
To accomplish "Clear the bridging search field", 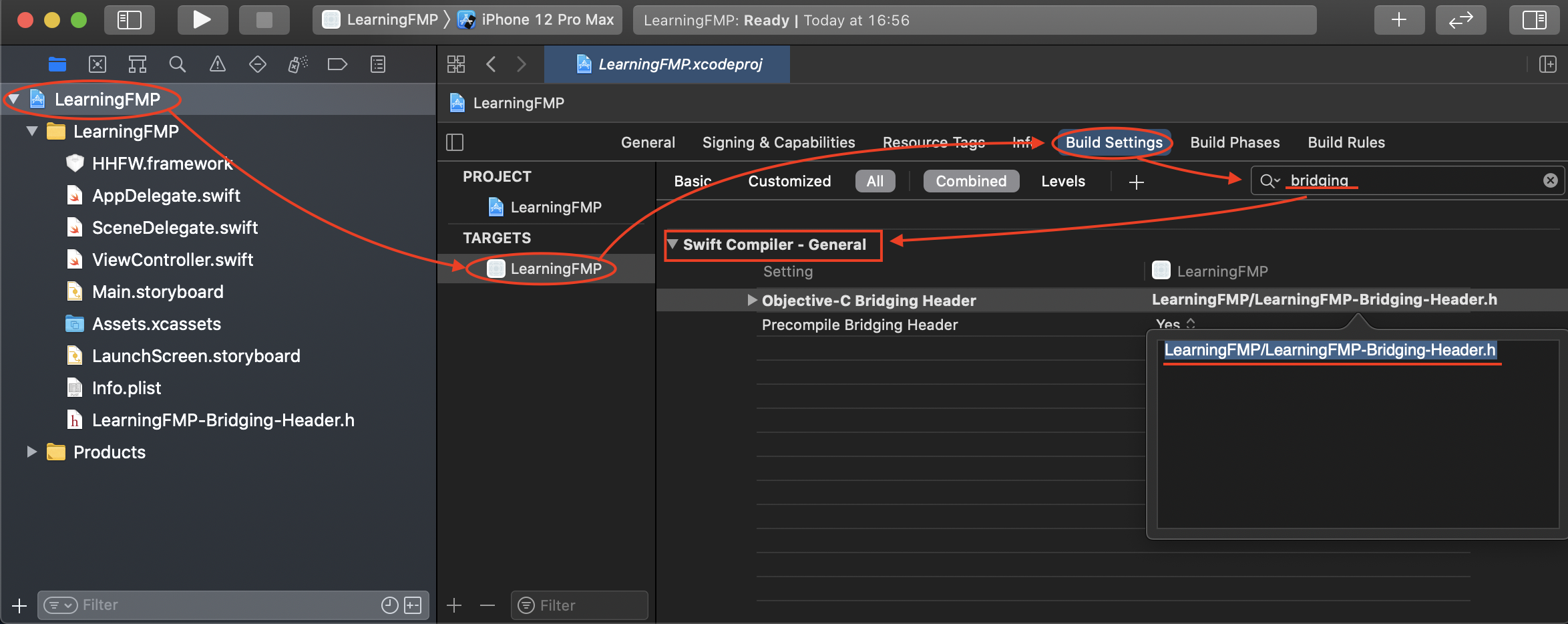I will coord(1551,180).
